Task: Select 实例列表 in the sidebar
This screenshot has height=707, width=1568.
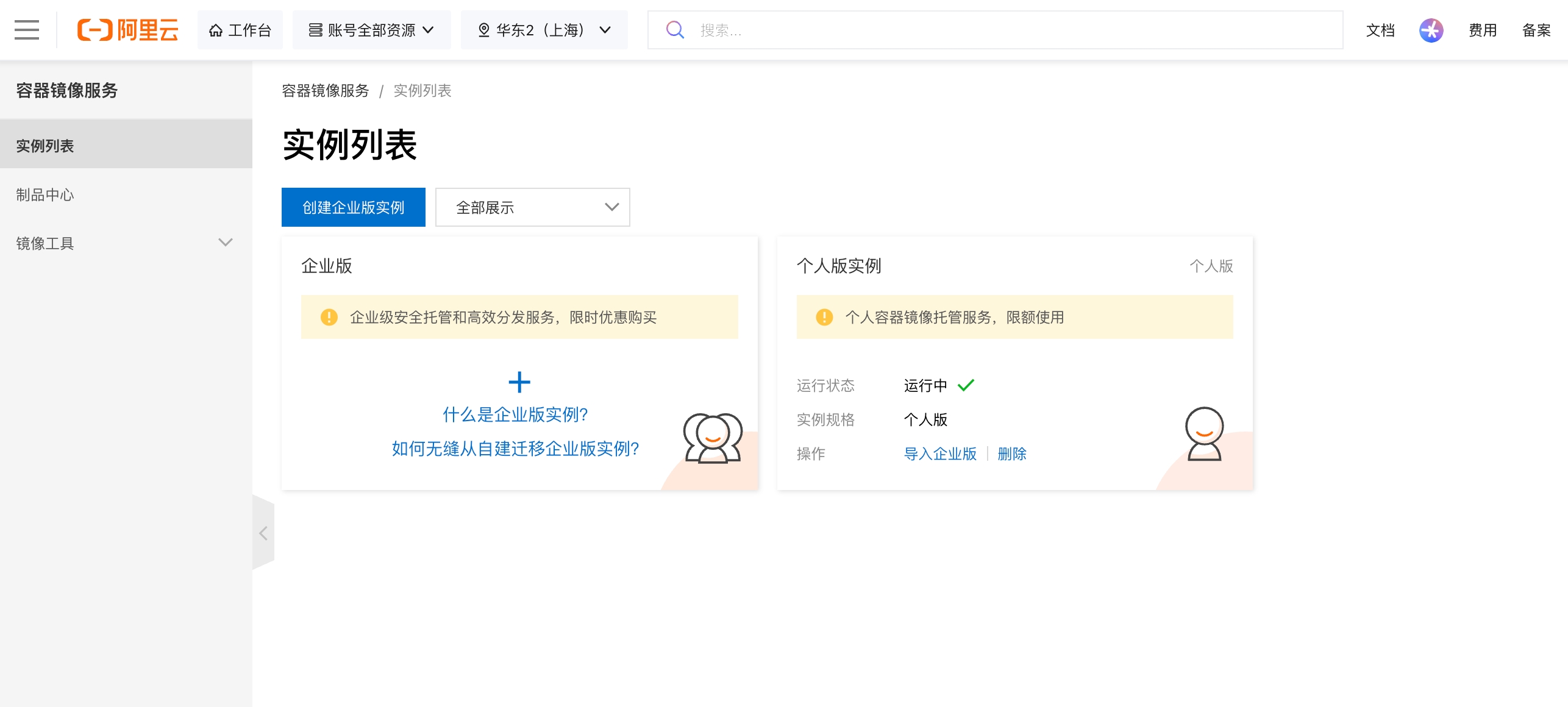Action: point(45,146)
